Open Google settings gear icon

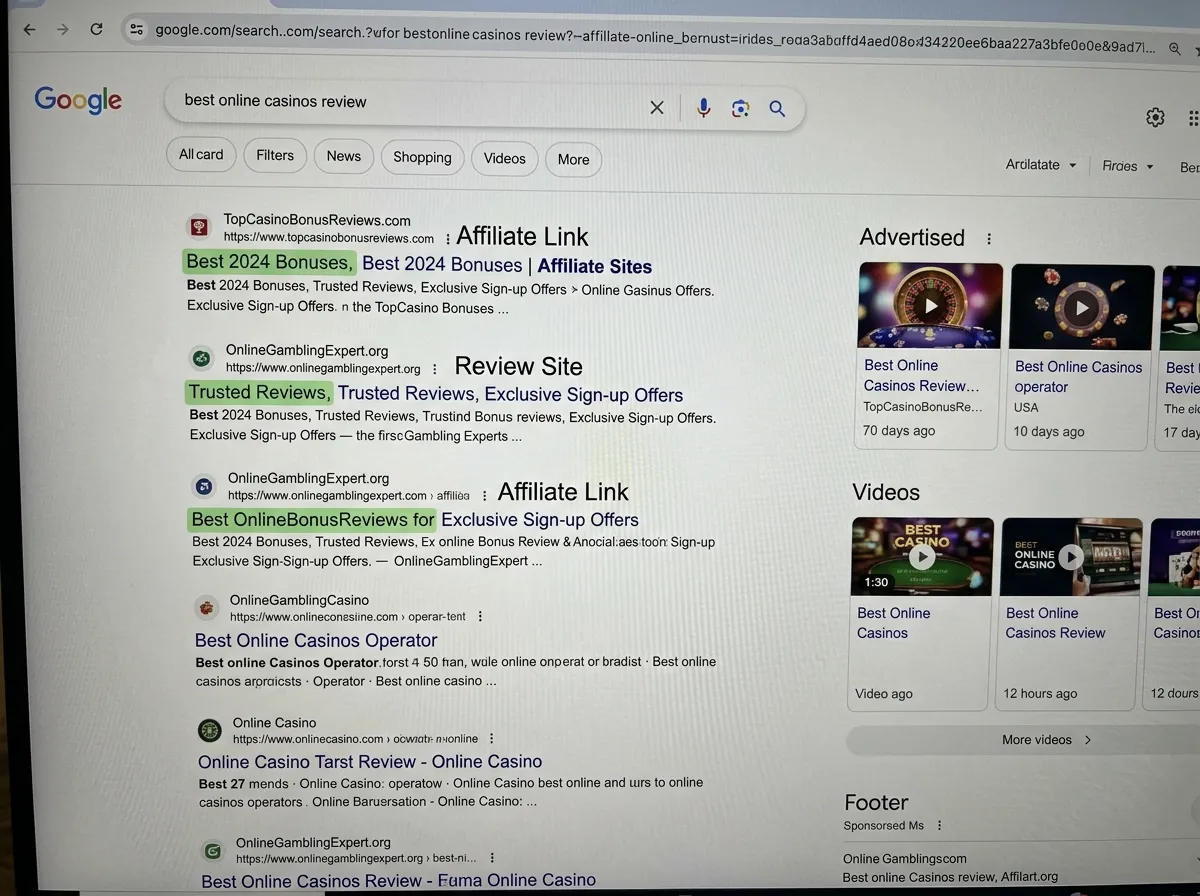pos(1155,118)
